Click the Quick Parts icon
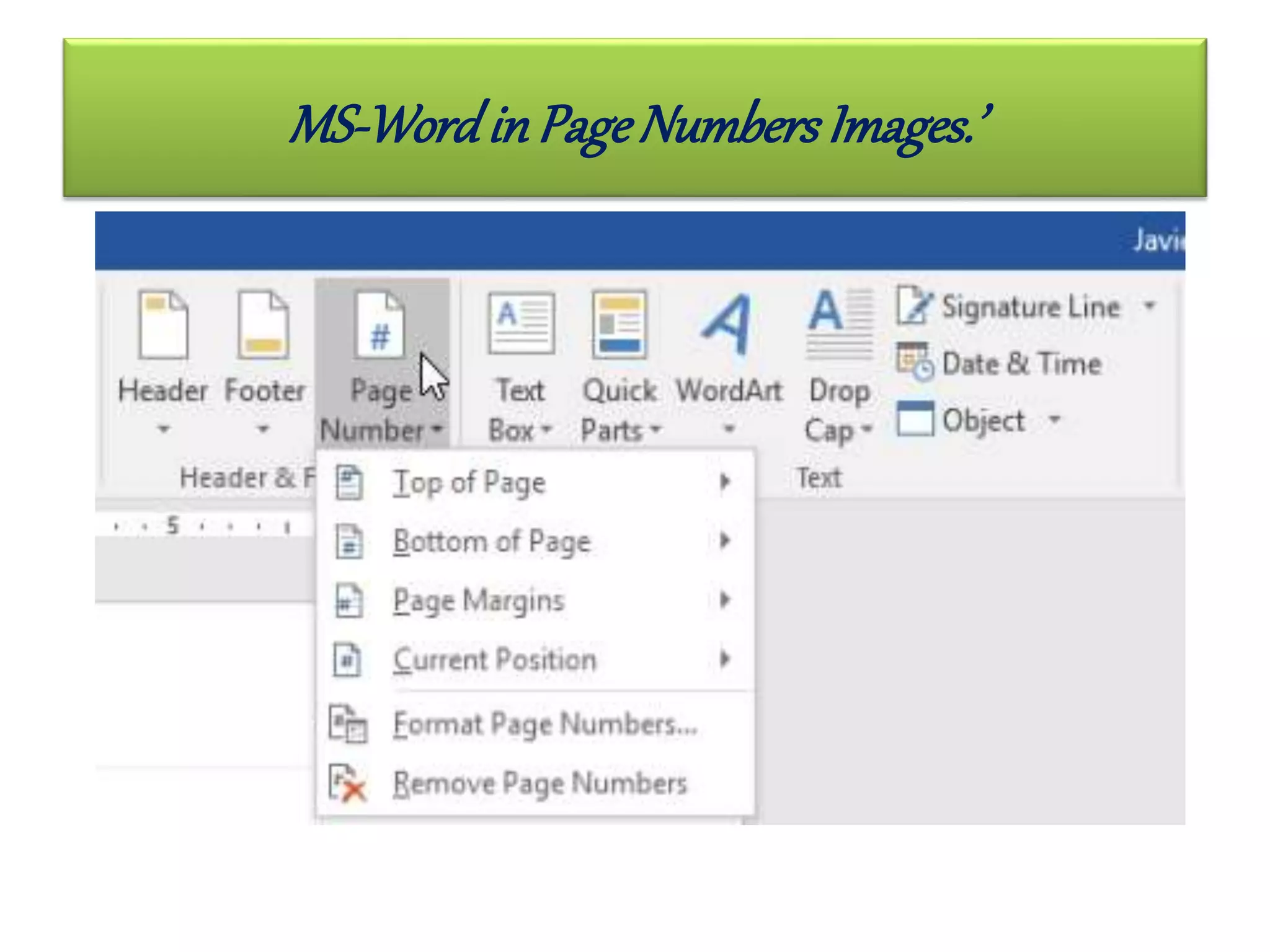The width and height of the screenshot is (1270, 952). coord(619,325)
